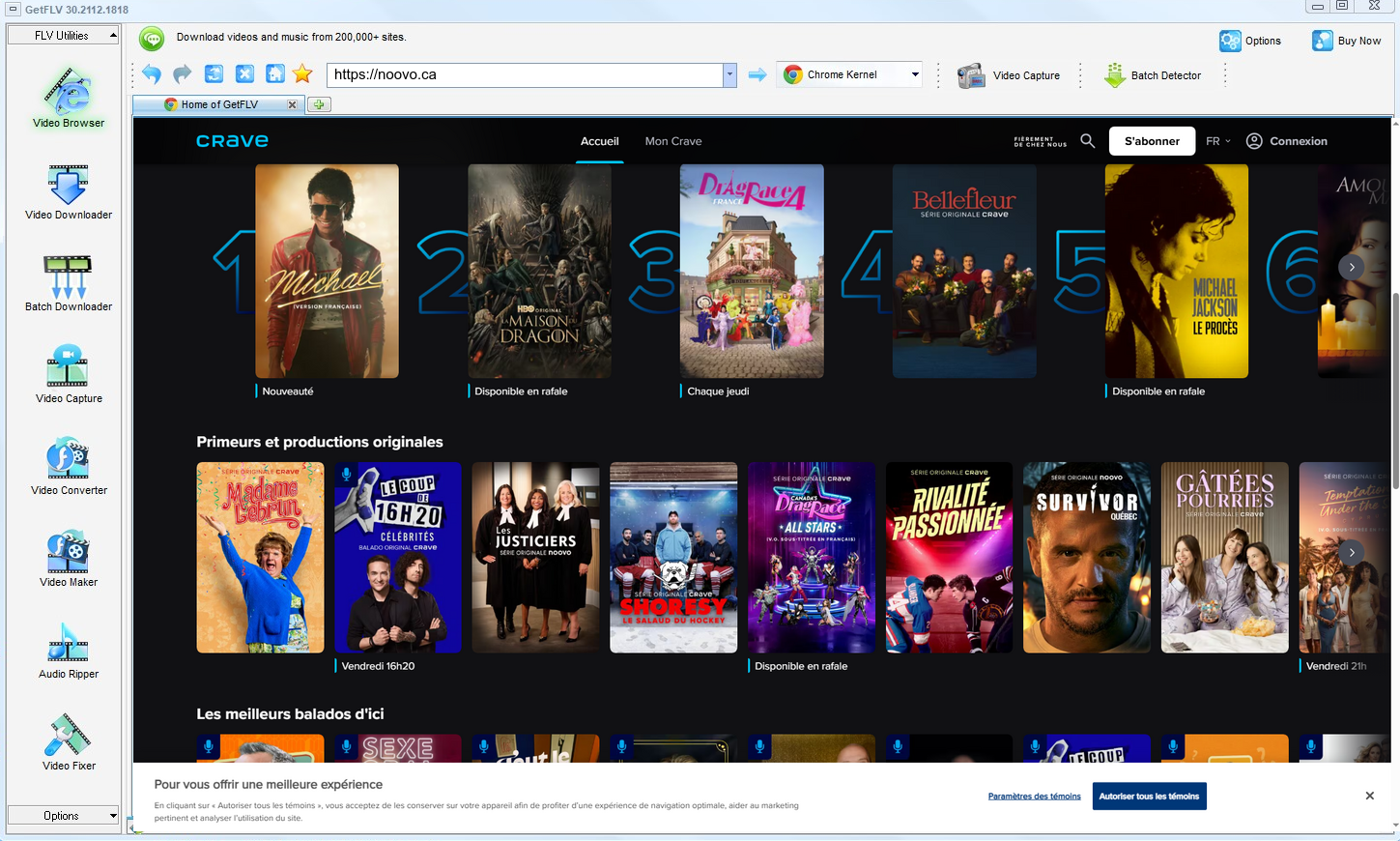The image size is (1400, 841).
Task: Click the Crave logo
Action: click(x=233, y=141)
